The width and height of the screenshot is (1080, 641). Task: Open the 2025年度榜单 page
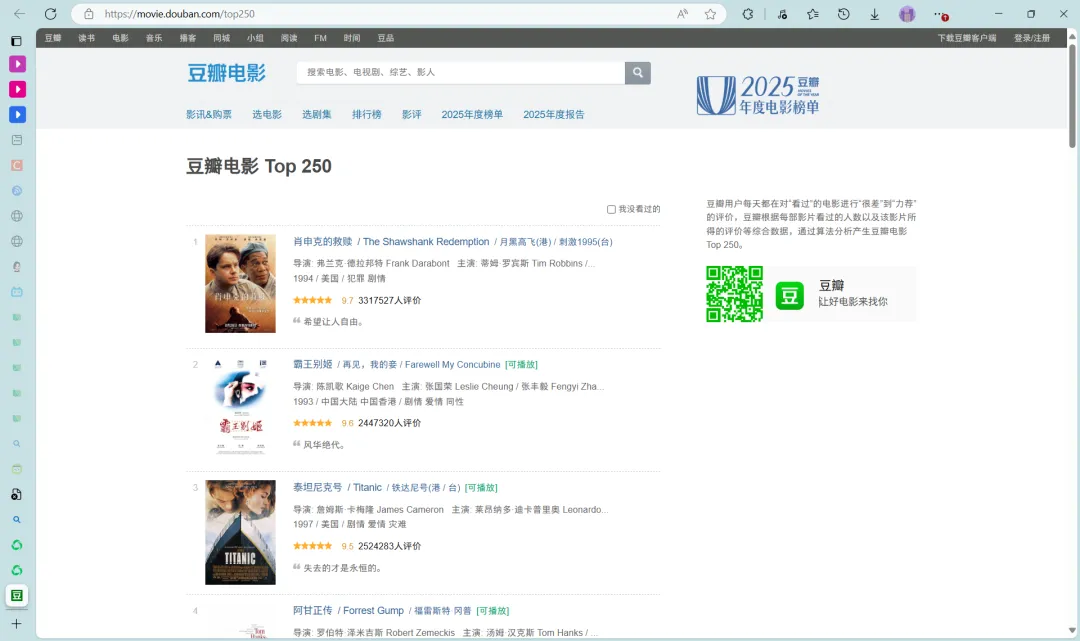click(x=472, y=114)
